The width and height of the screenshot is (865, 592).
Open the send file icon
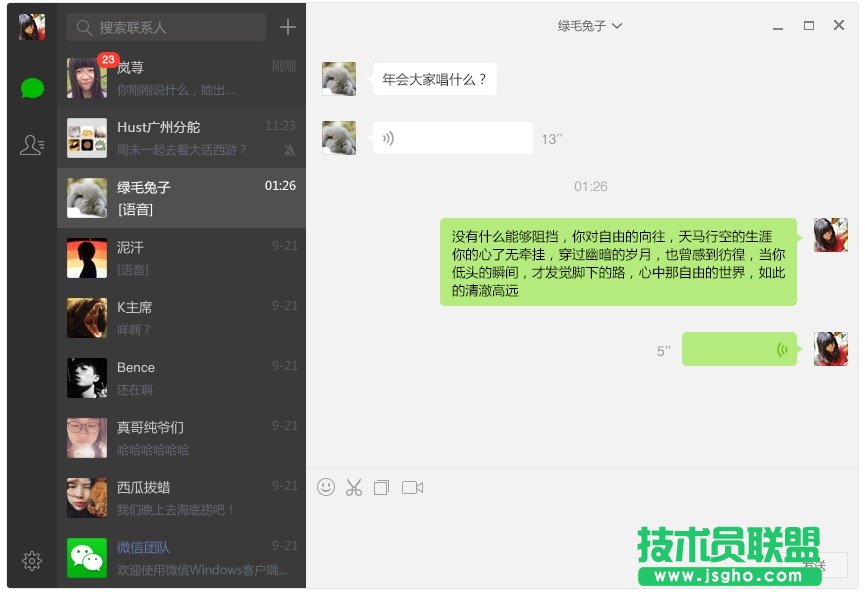point(381,487)
